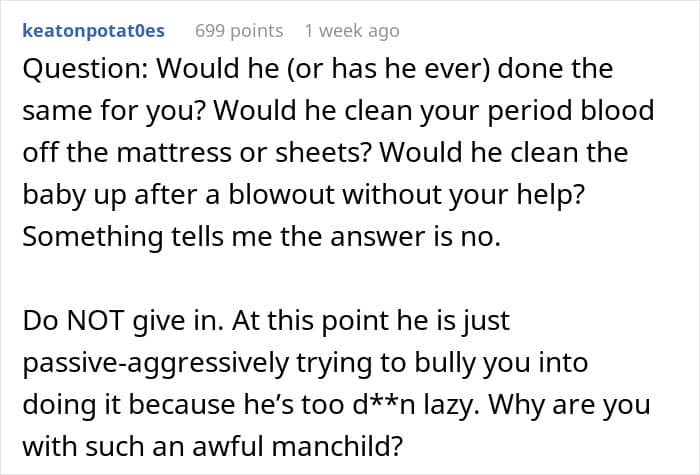Click the 699 points score
700x475 pixels.
click(x=239, y=31)
